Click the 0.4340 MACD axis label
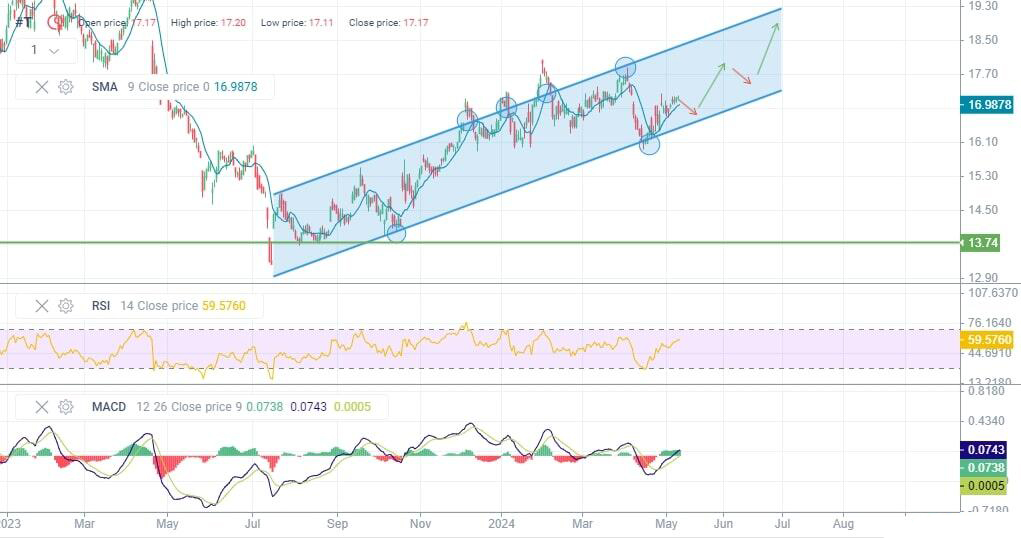Screen dimensions: 1021x538 pos(986,421)
